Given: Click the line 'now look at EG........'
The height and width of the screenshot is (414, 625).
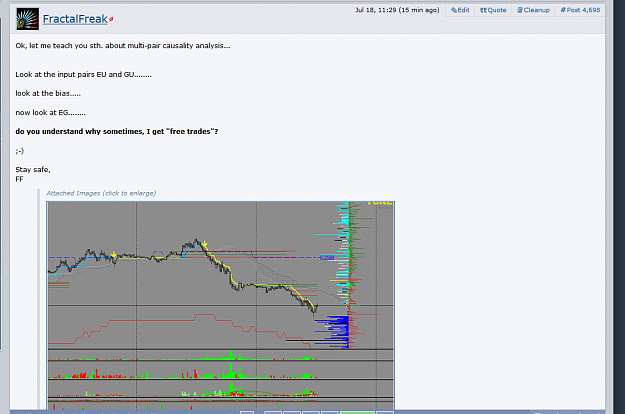Looking at the screenshot, I should tap(51, 113).
